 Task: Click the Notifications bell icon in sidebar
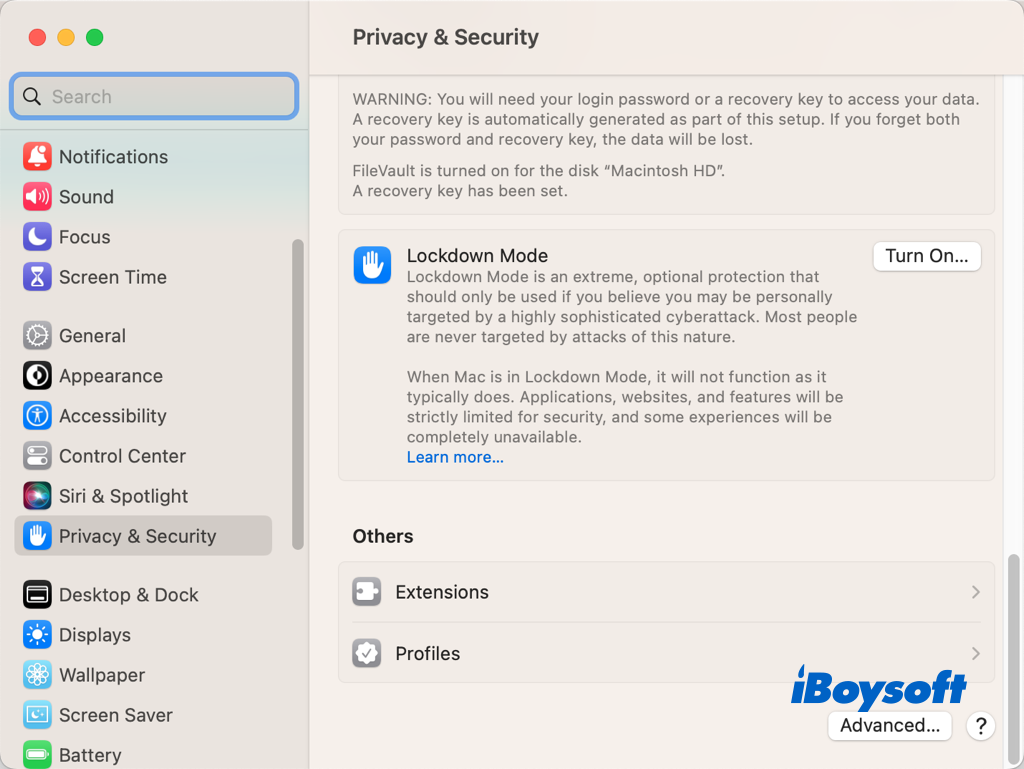click(x=37, y=156)
